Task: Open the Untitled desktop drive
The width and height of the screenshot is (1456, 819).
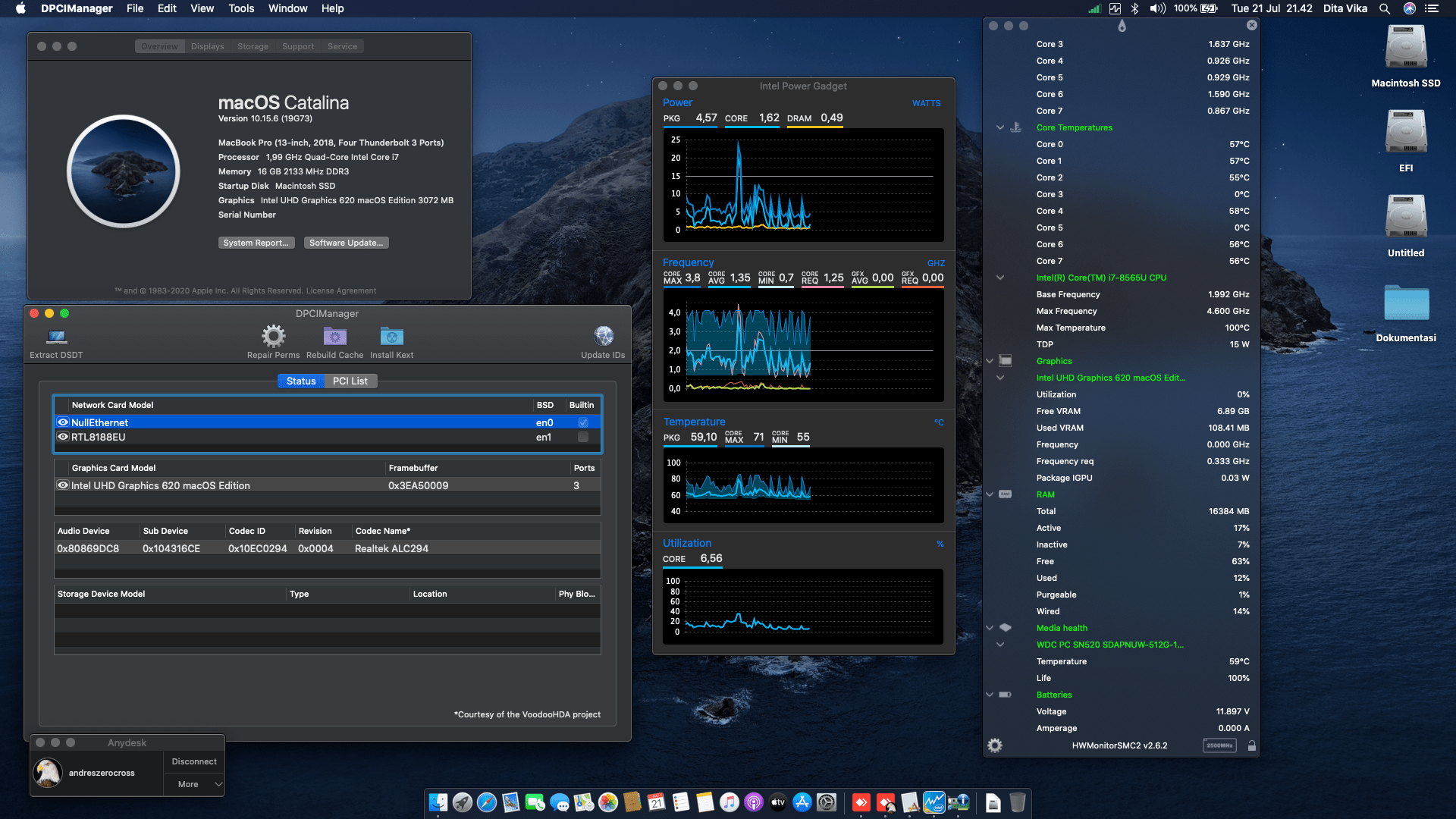Action: [1406, 217]
